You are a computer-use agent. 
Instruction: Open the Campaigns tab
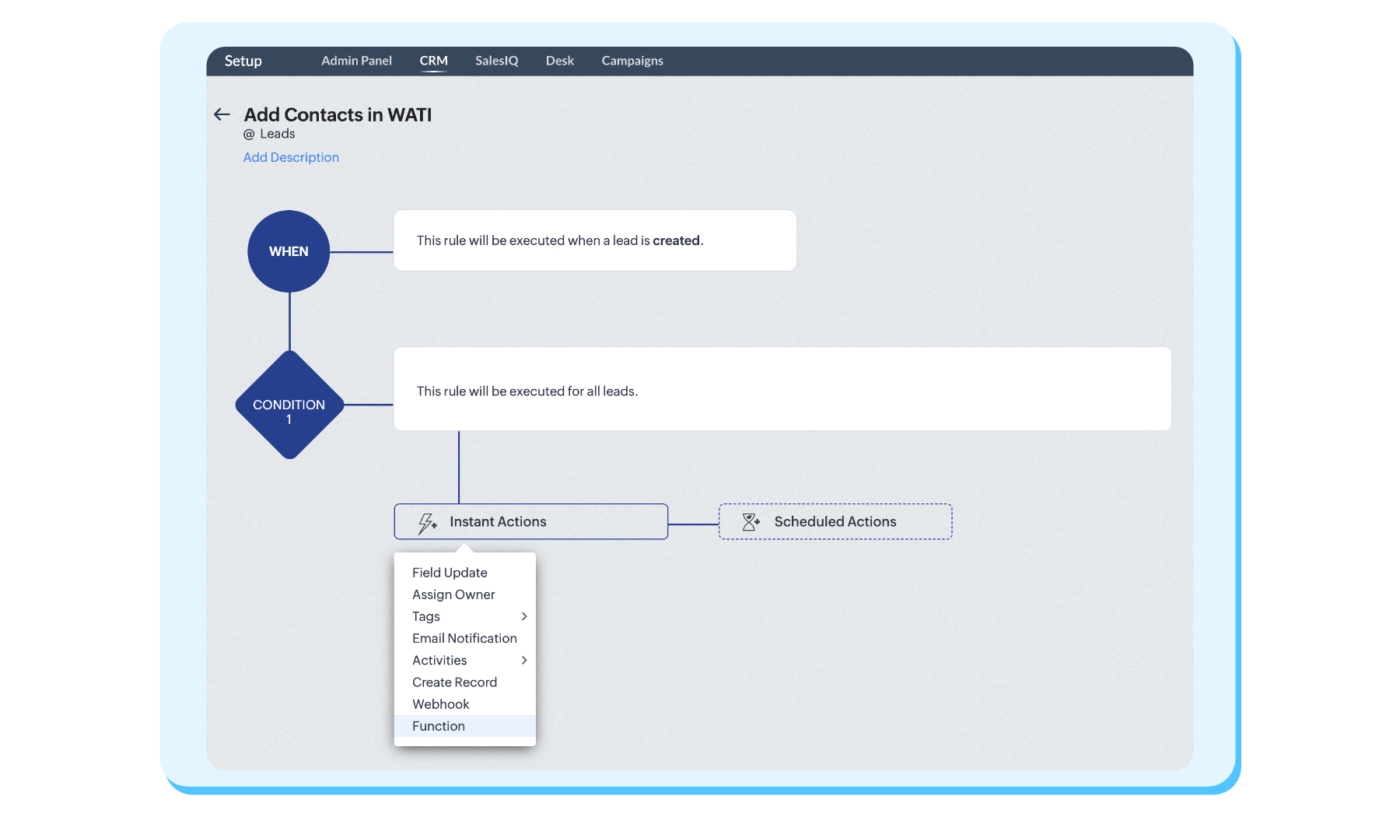click(x=632, y=60)
